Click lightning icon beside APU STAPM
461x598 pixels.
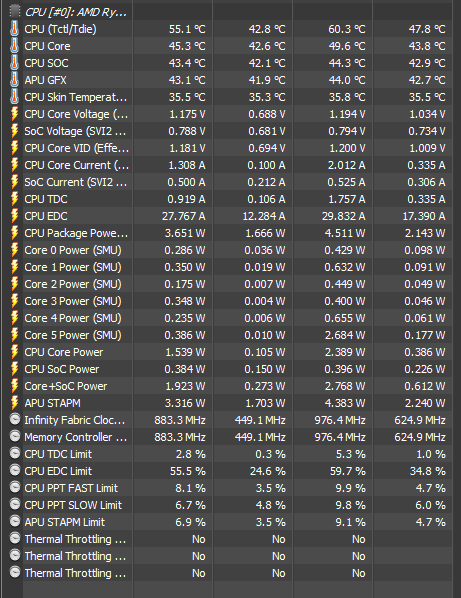[14, 403]
